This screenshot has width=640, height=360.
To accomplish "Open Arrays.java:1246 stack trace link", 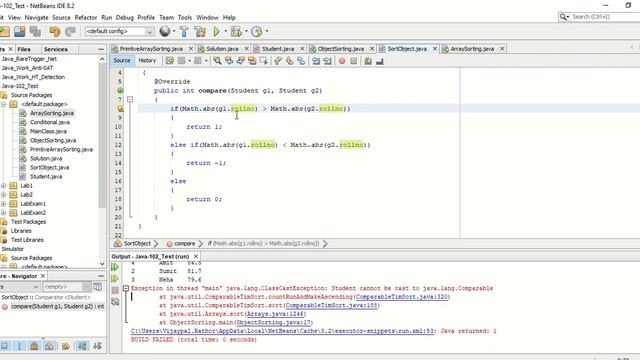I will coord(276,314).
